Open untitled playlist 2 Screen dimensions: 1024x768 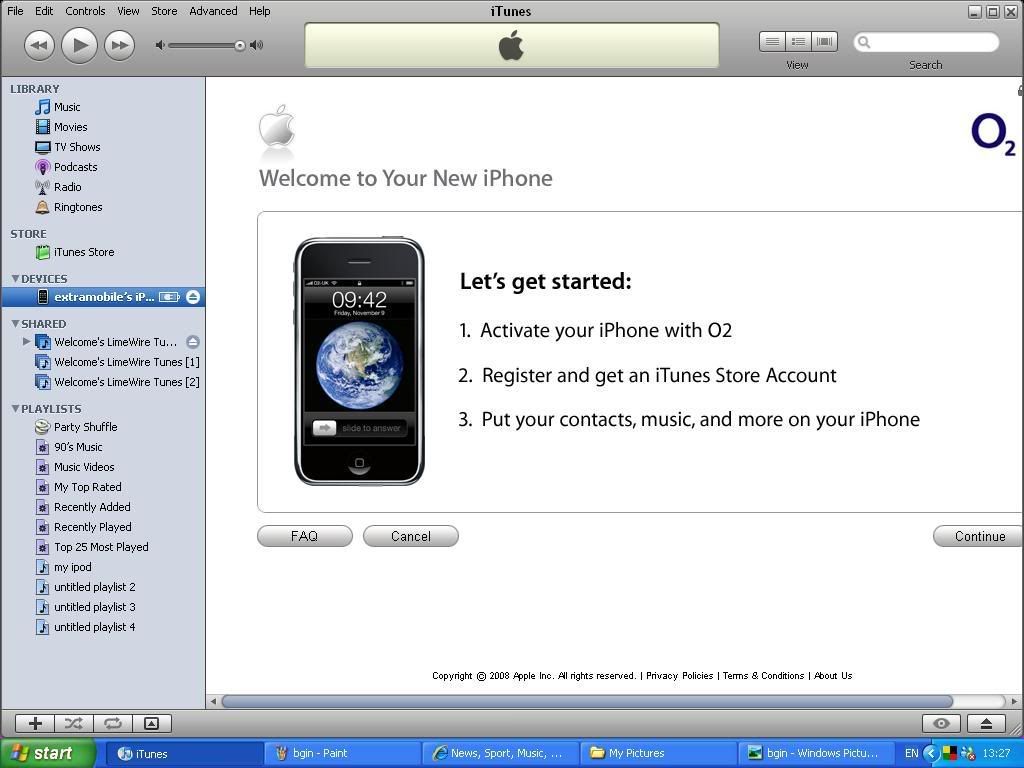(94, 587)
